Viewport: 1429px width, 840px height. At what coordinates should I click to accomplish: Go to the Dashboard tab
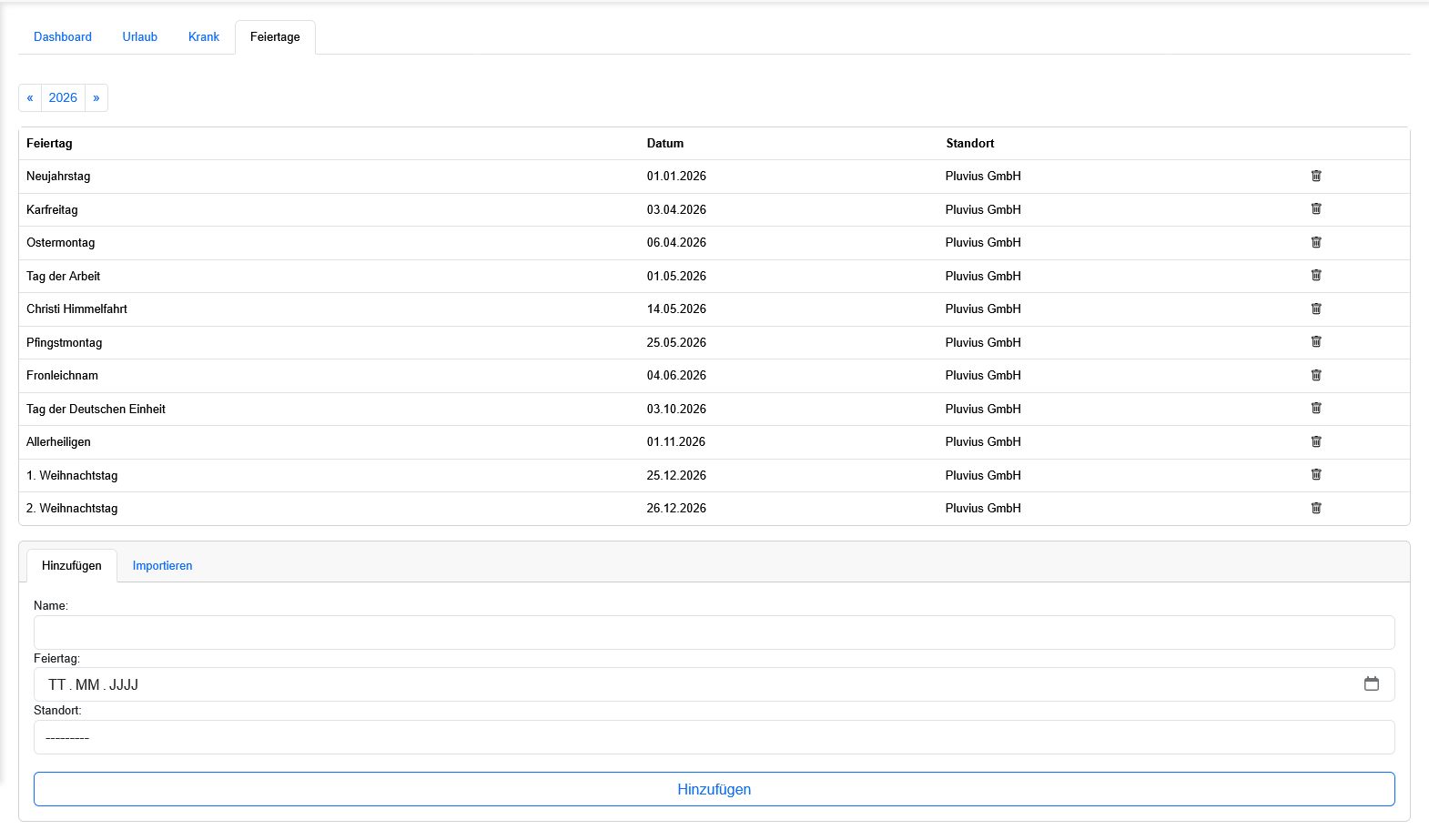pos(63,36)
